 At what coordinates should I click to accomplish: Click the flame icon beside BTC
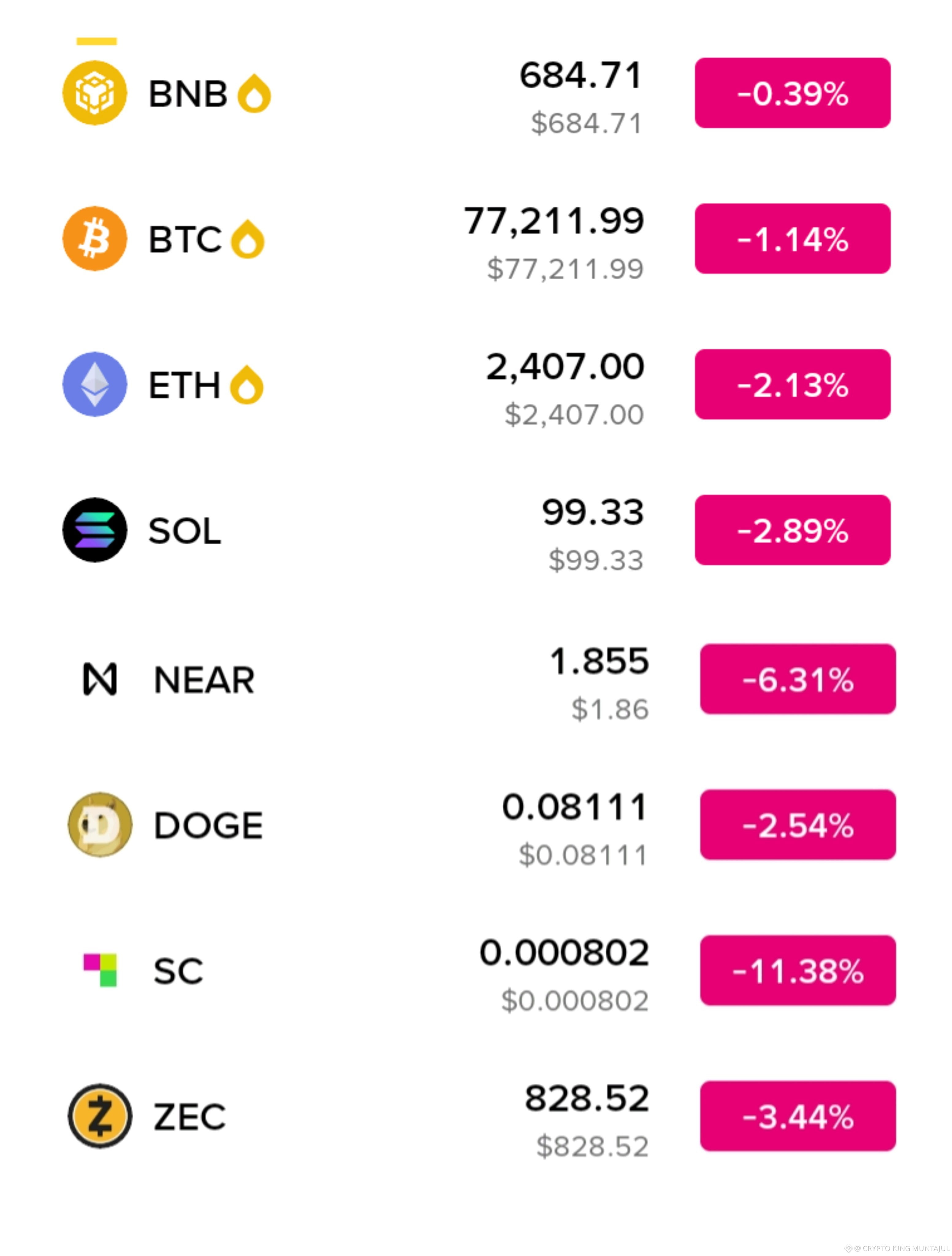point(248,239)
